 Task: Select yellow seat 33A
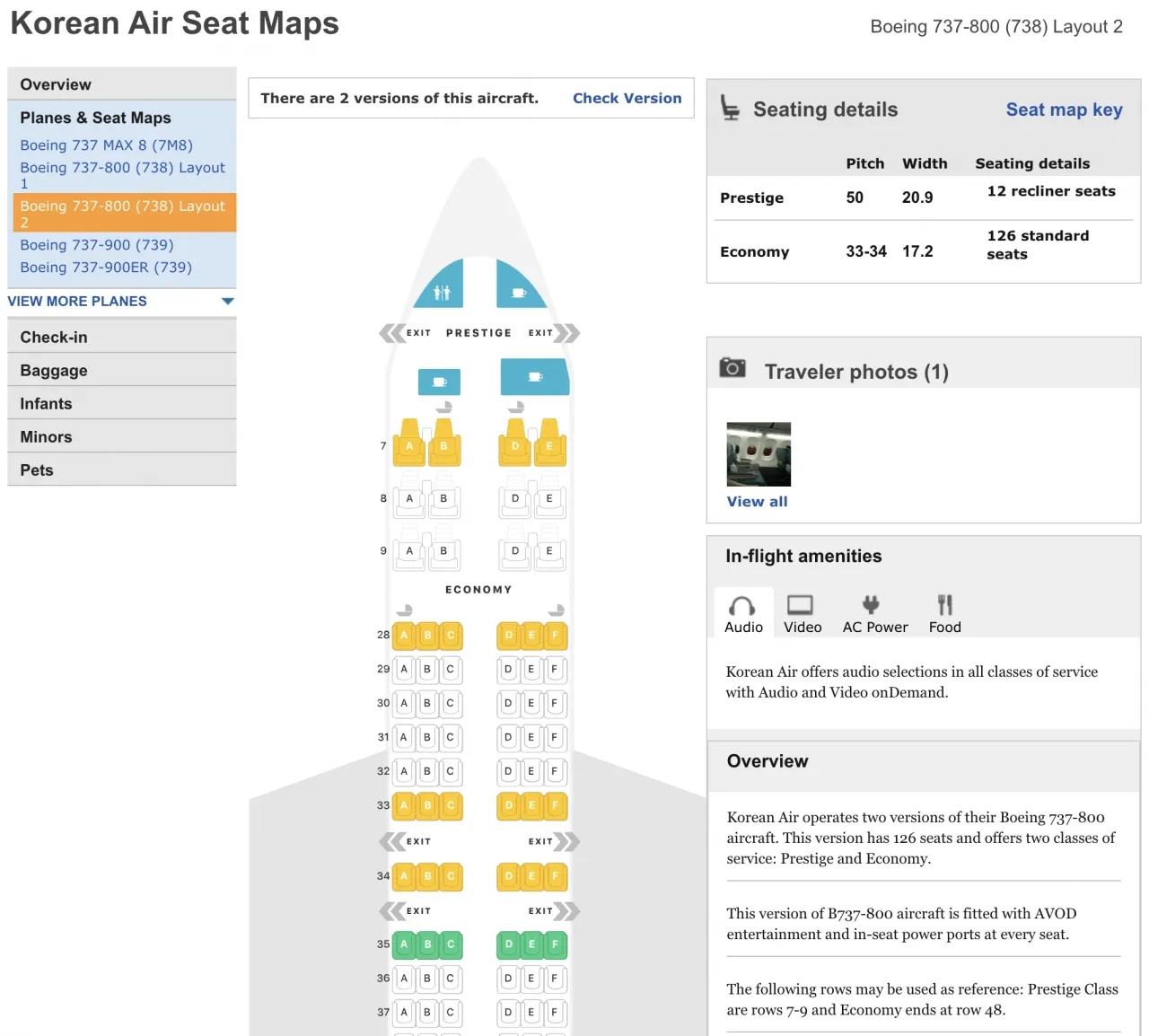[x=404, y=806]
